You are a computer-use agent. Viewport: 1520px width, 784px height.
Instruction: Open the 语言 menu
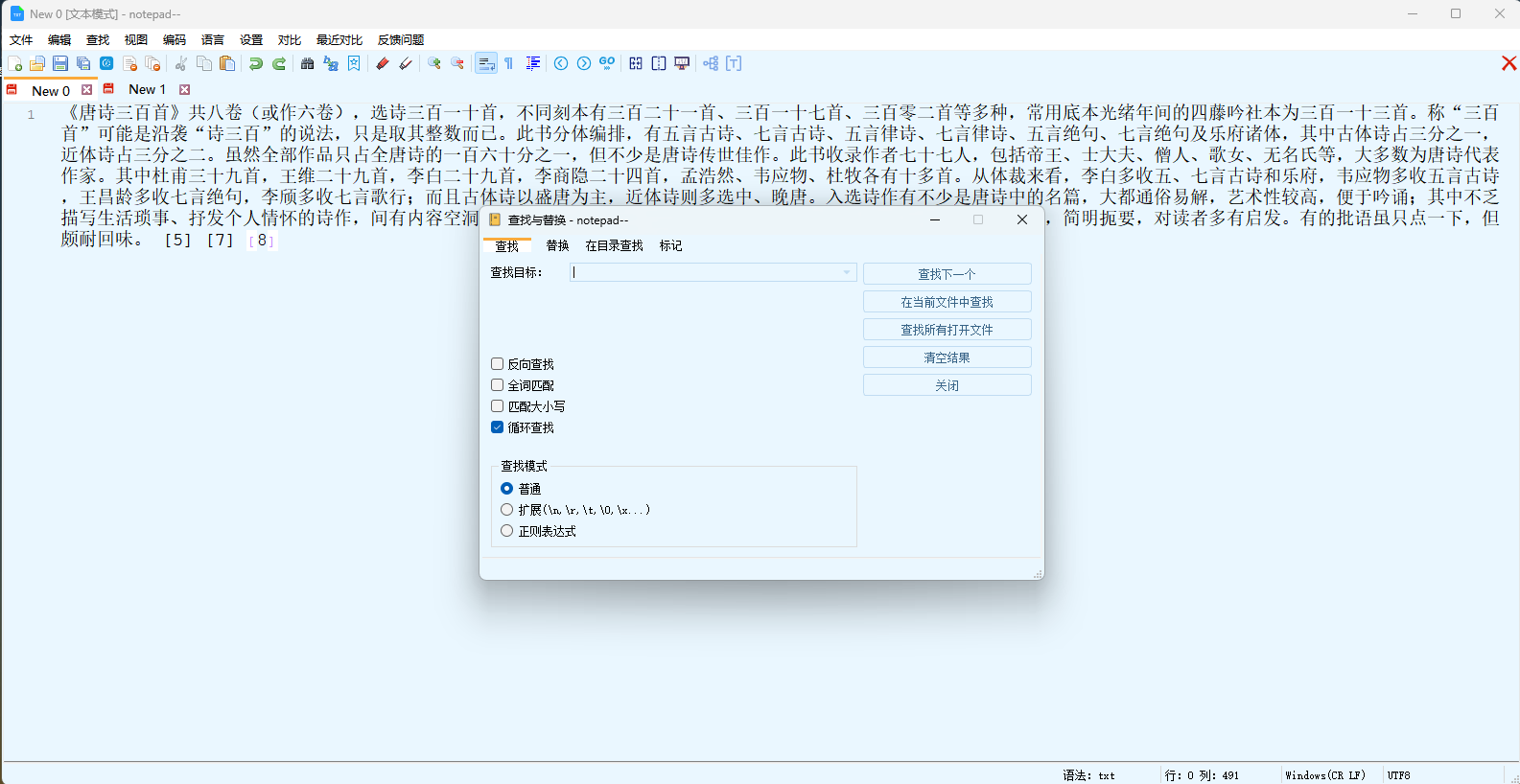coord(213,40)
